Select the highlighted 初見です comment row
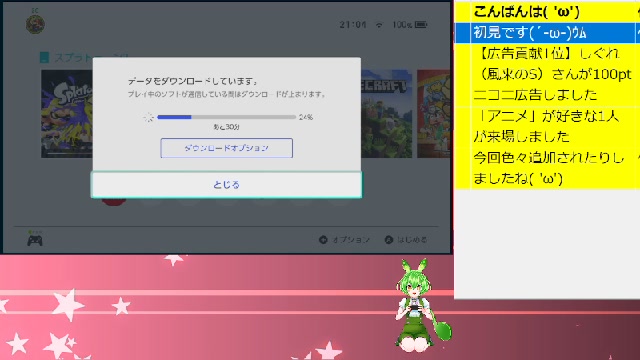640x360 pixels. 547,33
